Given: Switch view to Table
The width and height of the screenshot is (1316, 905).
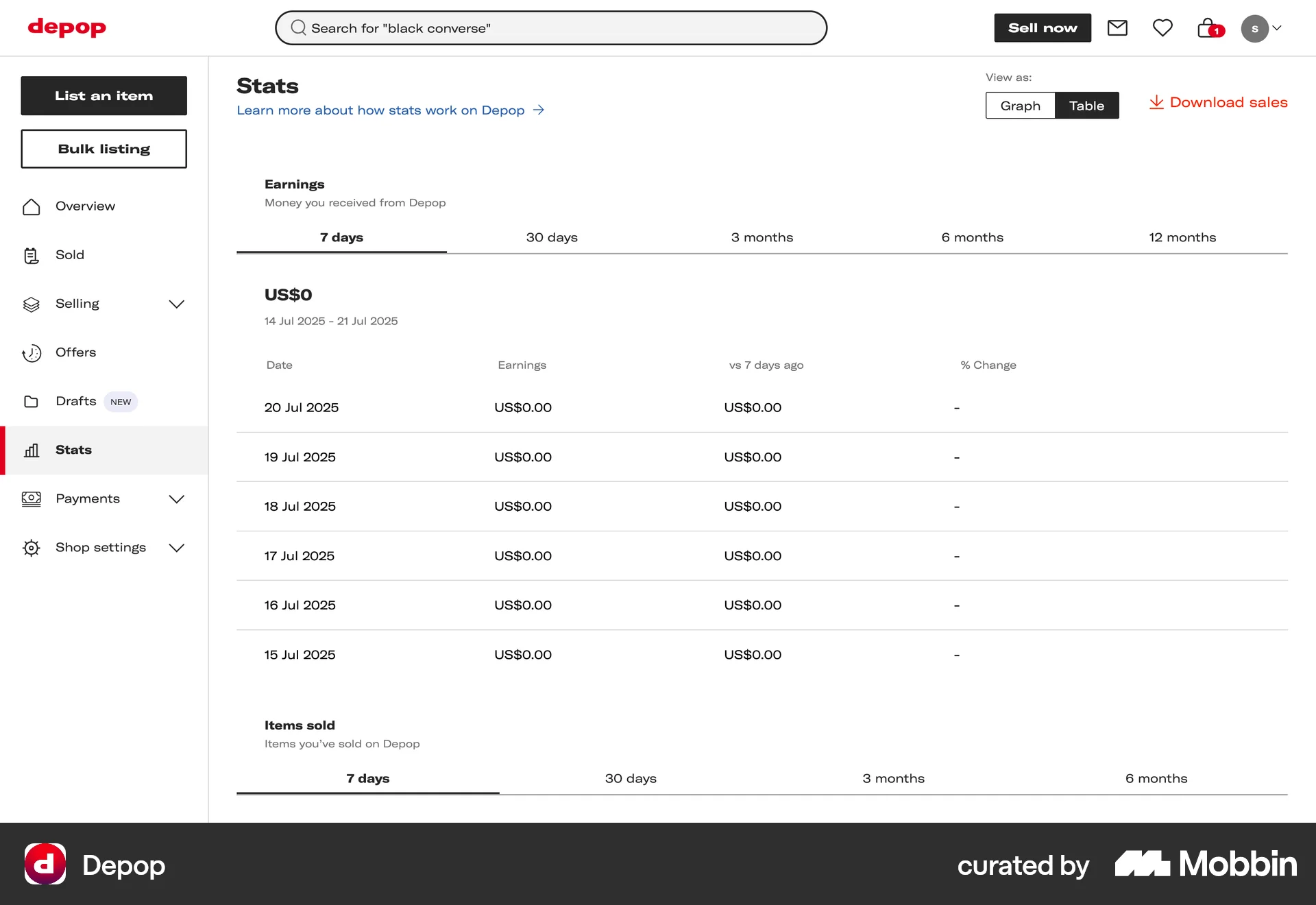Looking at the screenshot, I should (x=1086, y=106).
